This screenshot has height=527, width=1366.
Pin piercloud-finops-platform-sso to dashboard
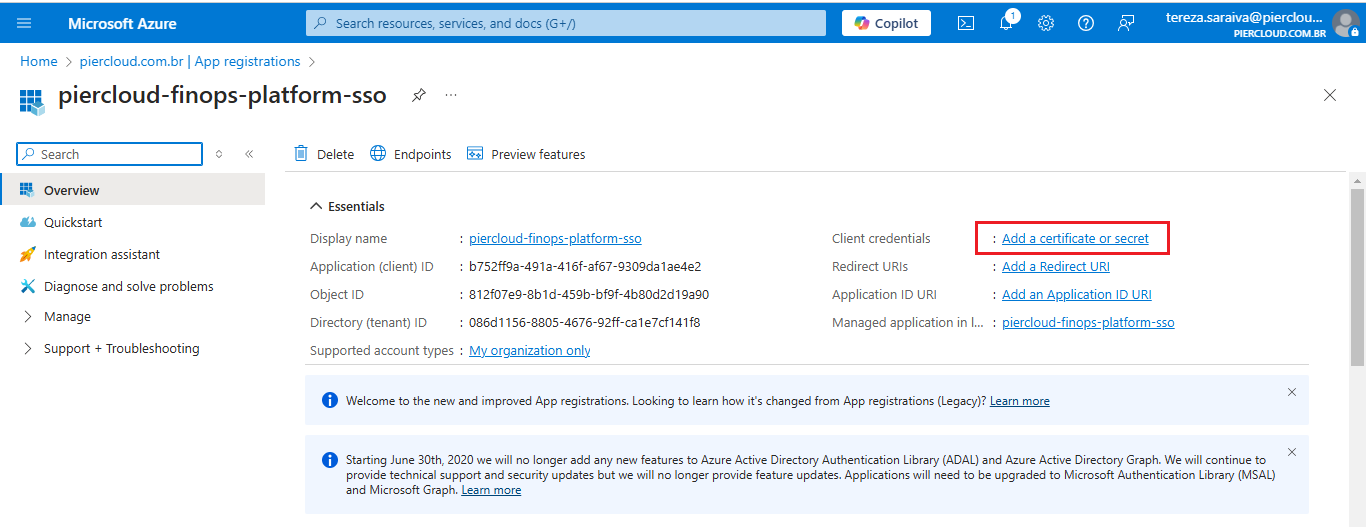[x=419, y=95]
